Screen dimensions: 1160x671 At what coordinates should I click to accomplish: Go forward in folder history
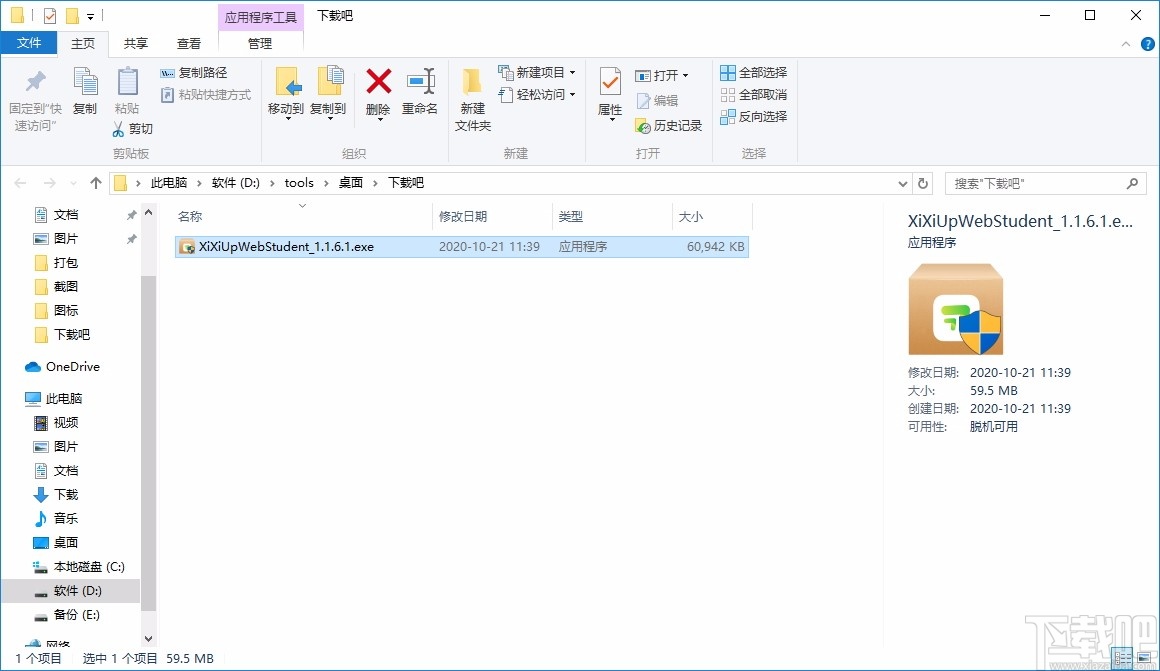(x=50, y=183)
